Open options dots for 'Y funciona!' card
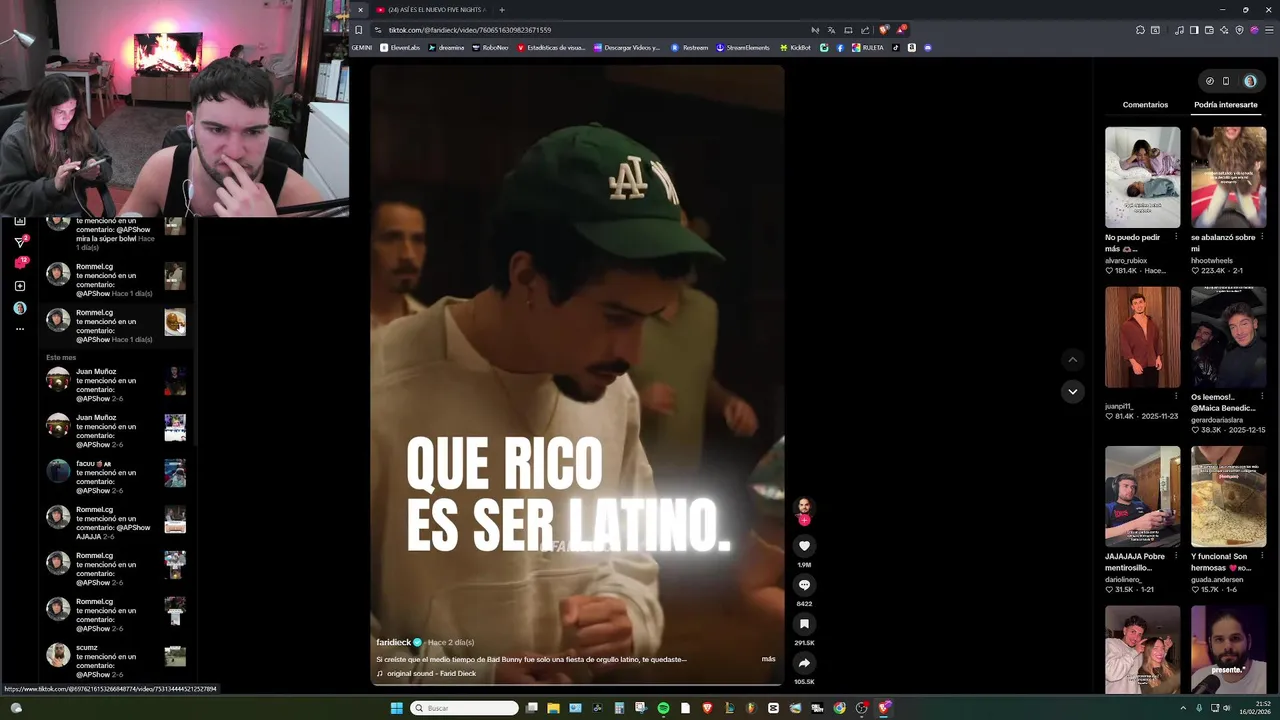 pyautogui.click(x=1262, y=557)
